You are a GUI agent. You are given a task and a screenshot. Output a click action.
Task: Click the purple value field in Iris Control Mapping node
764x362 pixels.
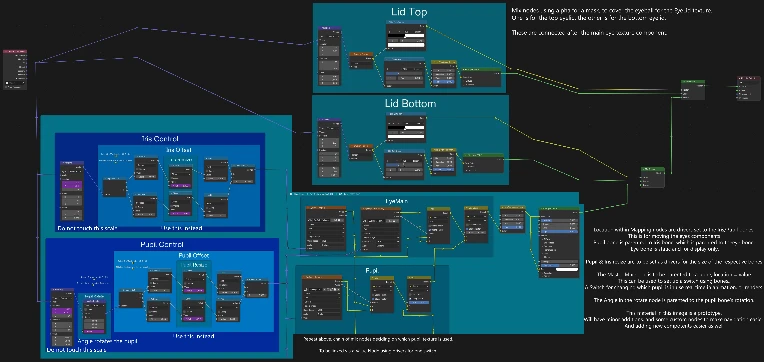coord(72,186)
